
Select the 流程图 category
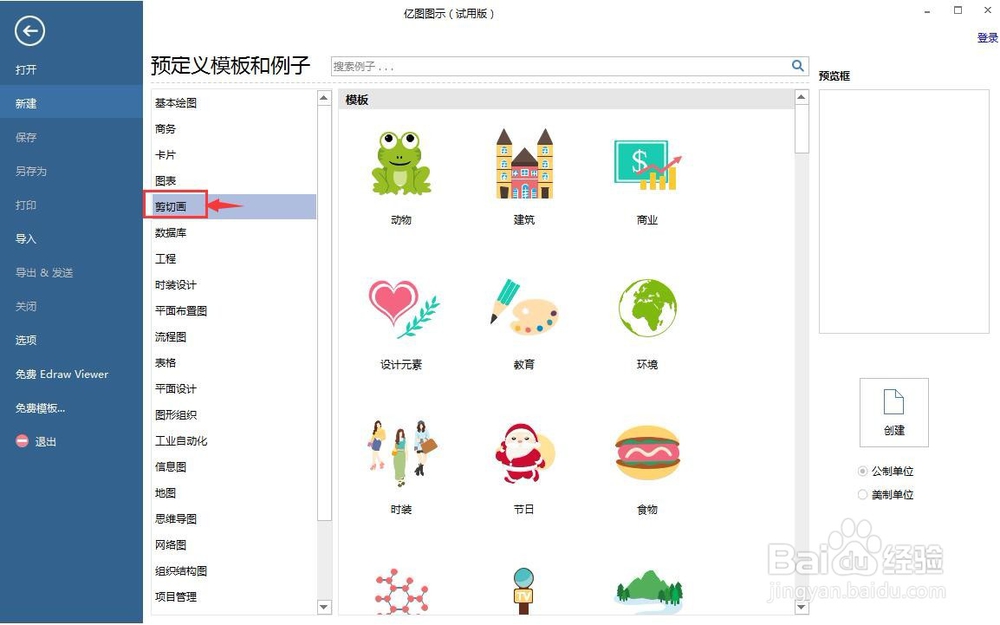point(171,337)
